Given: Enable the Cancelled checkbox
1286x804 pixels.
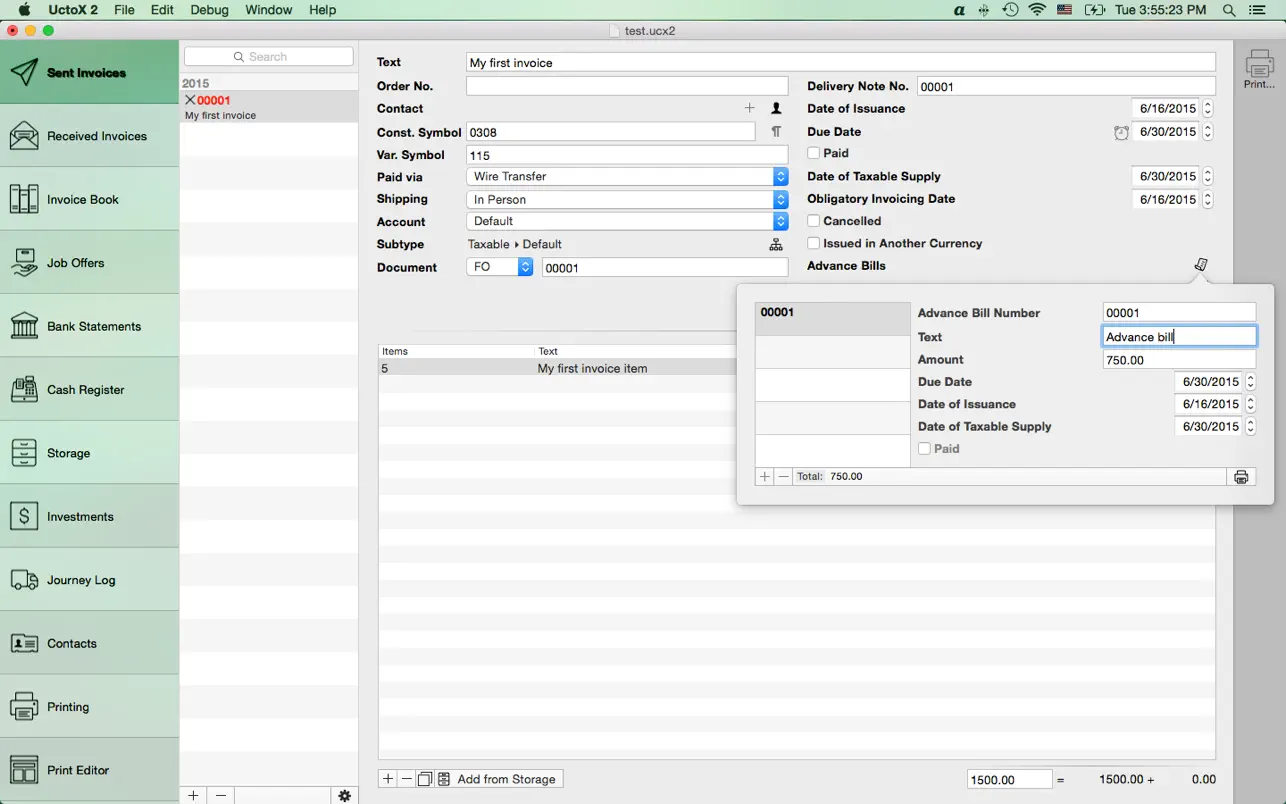Looking at the screenshot, I should pos(814,221).
